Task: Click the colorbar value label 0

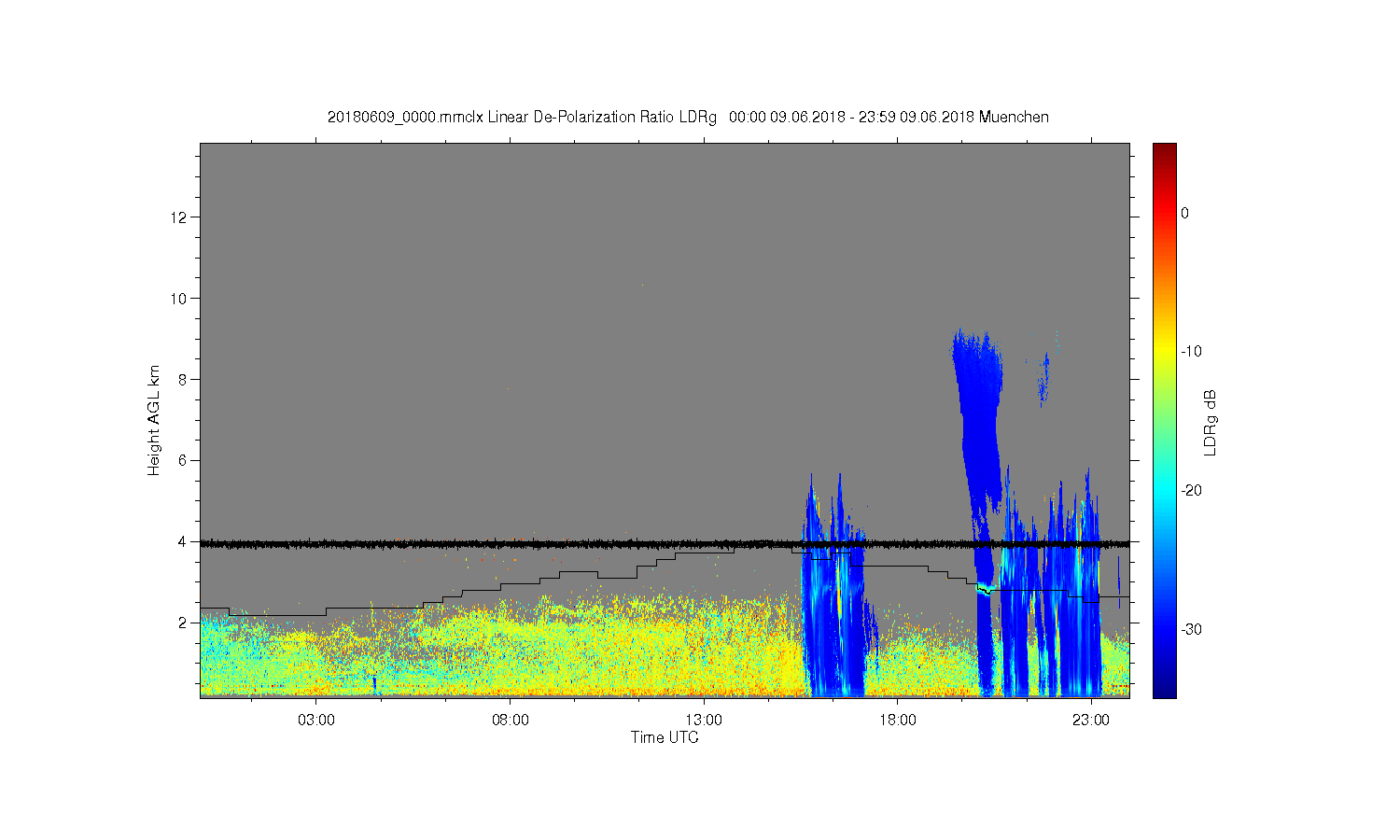Action: click(x=1185, y=213)
